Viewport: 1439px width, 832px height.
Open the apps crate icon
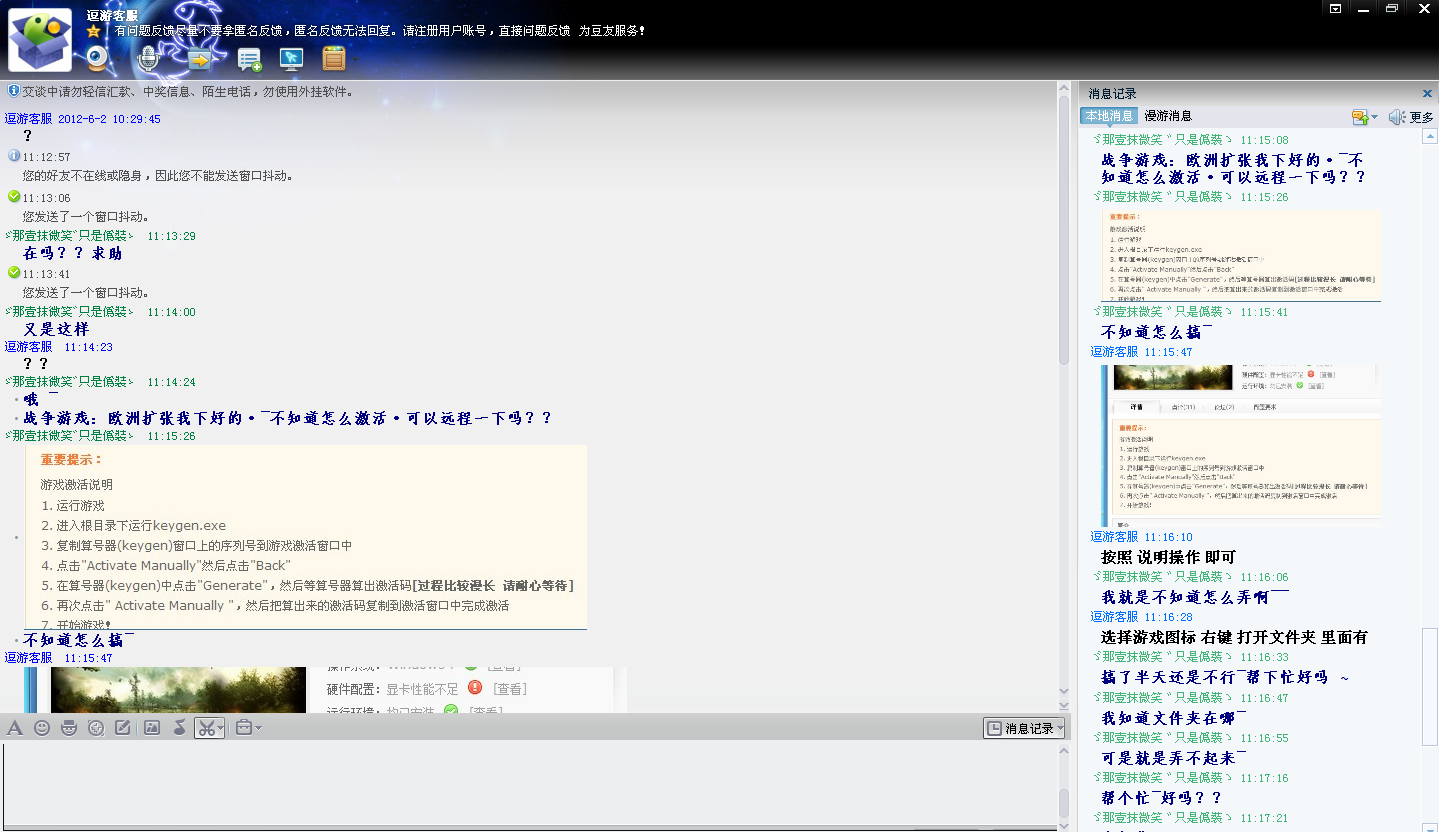(334, 59)
